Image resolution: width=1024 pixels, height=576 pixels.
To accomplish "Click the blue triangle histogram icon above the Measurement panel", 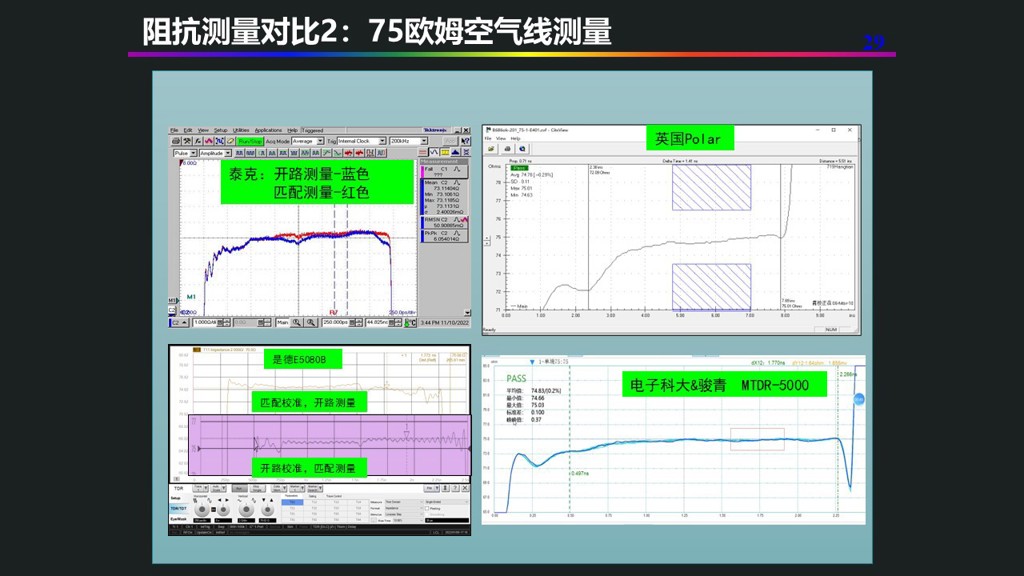I will pyautogui.click(x=455, y=153).
